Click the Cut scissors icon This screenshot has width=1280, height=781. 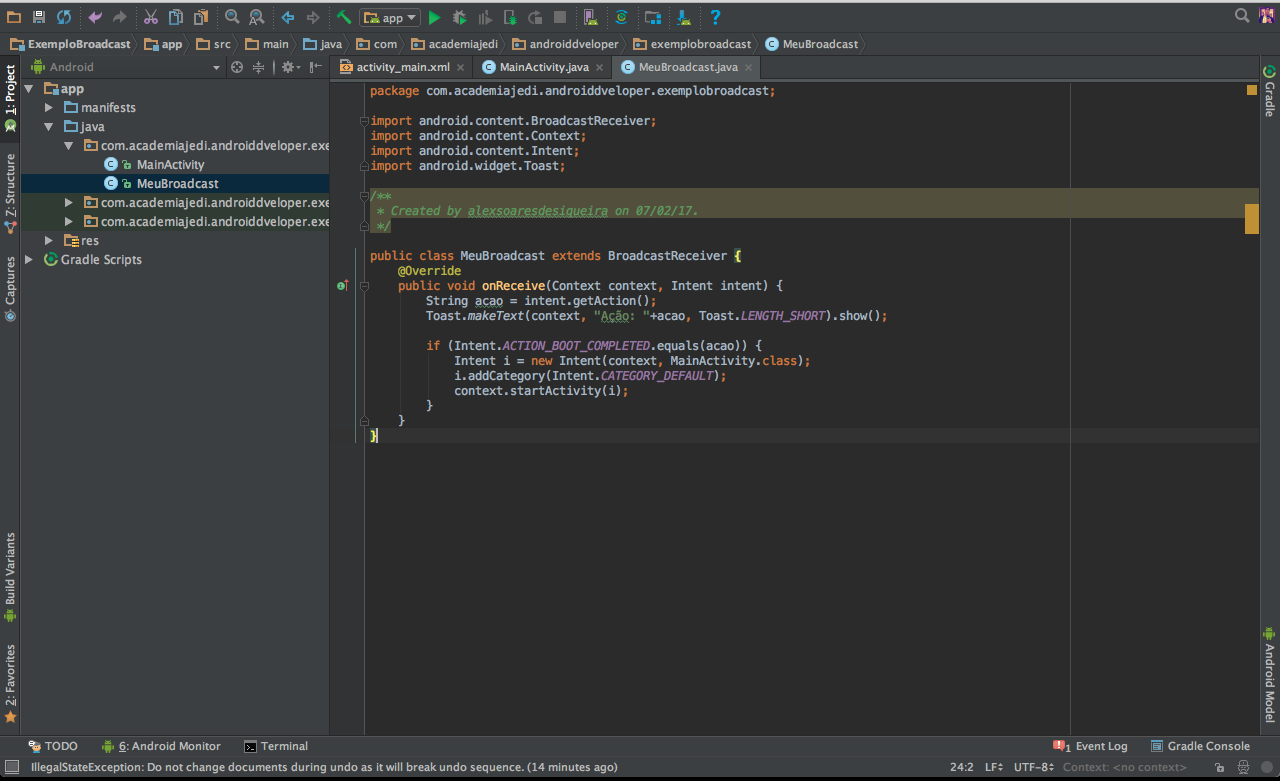coord(151,17)
